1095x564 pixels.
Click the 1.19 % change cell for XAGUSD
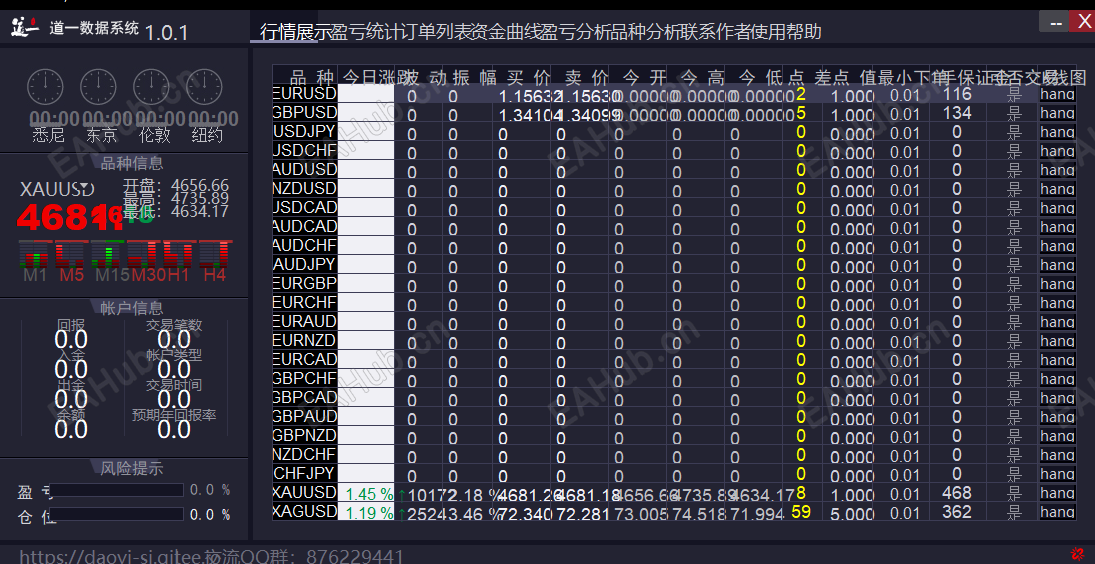pyautogui.click(x=367, y=512)
